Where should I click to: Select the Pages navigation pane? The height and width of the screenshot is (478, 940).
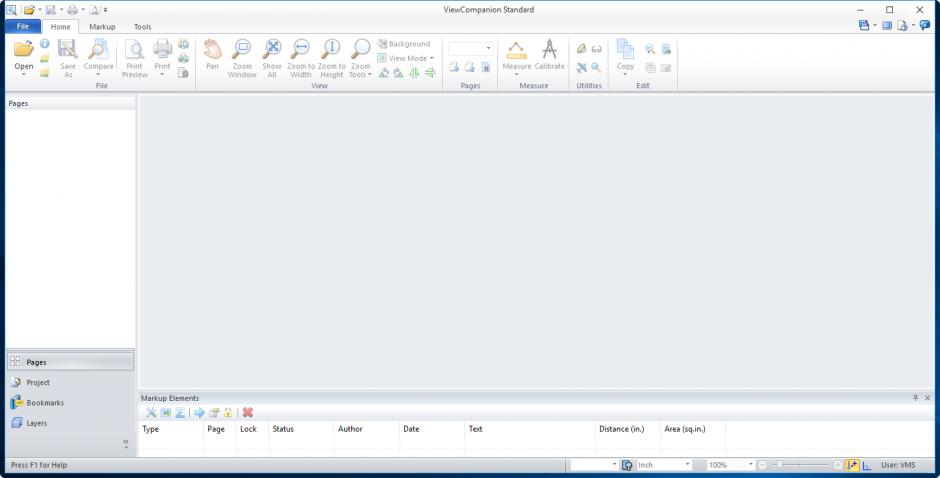click(70, 362)
